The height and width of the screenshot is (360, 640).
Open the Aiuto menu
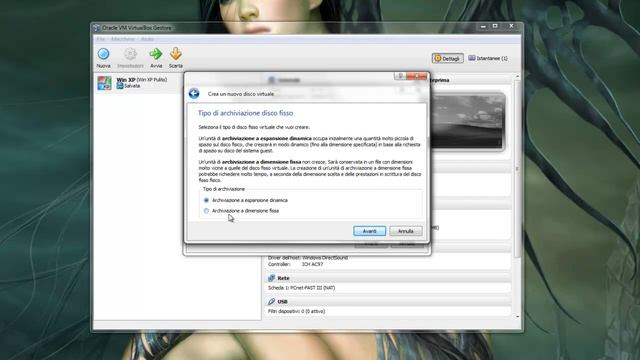coord(147,39)
